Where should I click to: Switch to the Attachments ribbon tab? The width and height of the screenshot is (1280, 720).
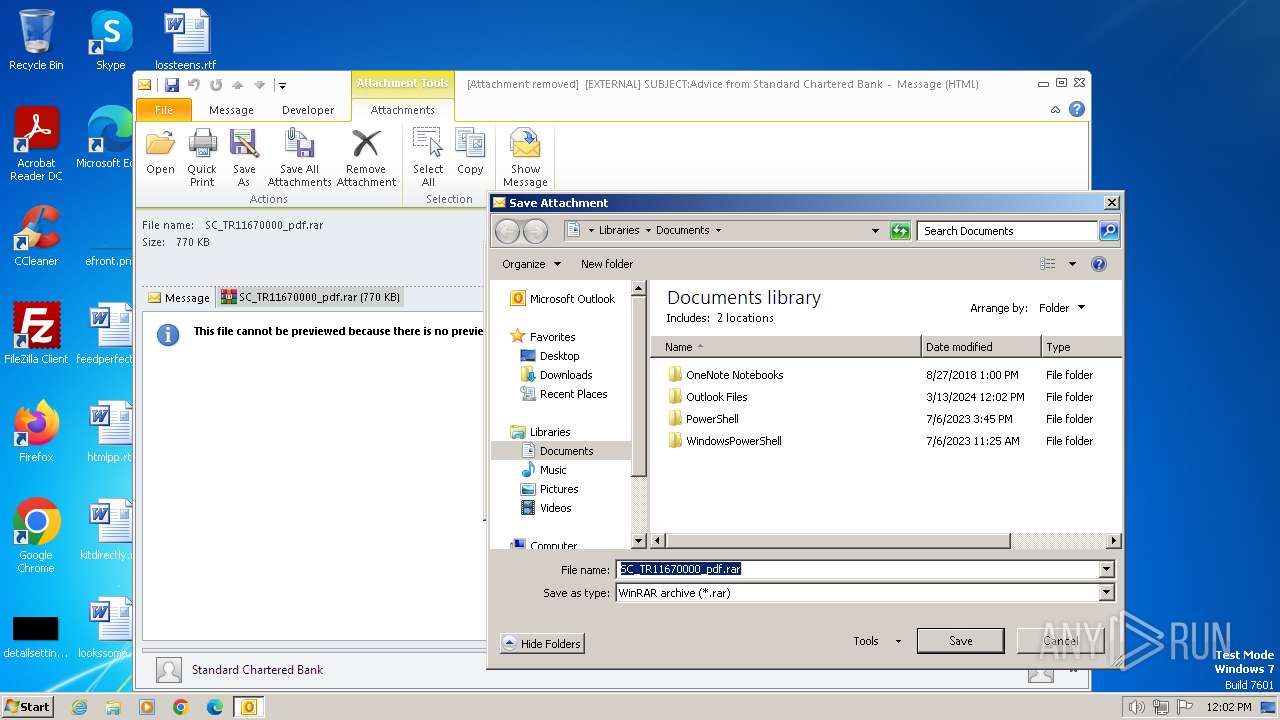click(402, 110)
